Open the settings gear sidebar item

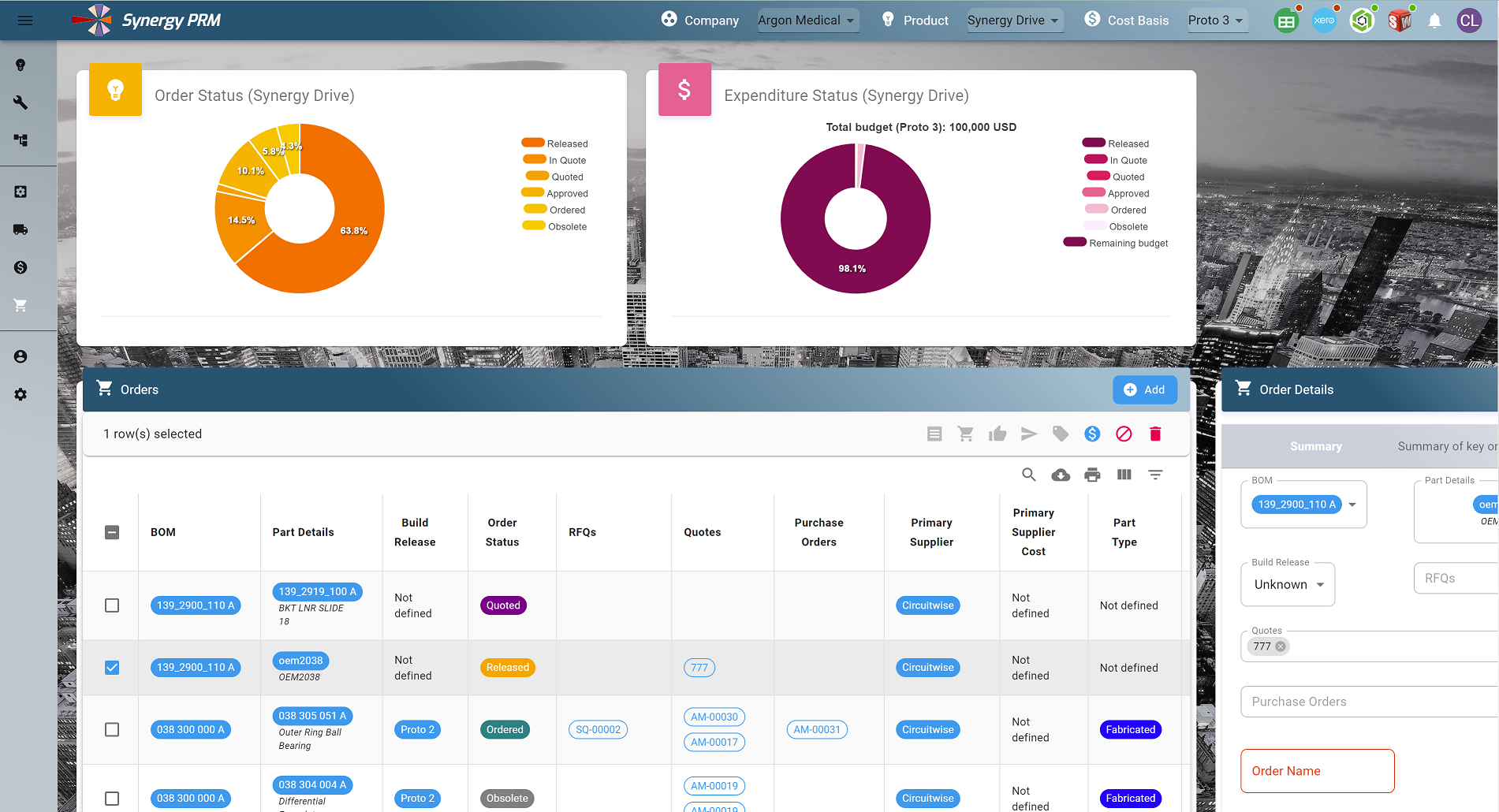click(x=21, y=394)
